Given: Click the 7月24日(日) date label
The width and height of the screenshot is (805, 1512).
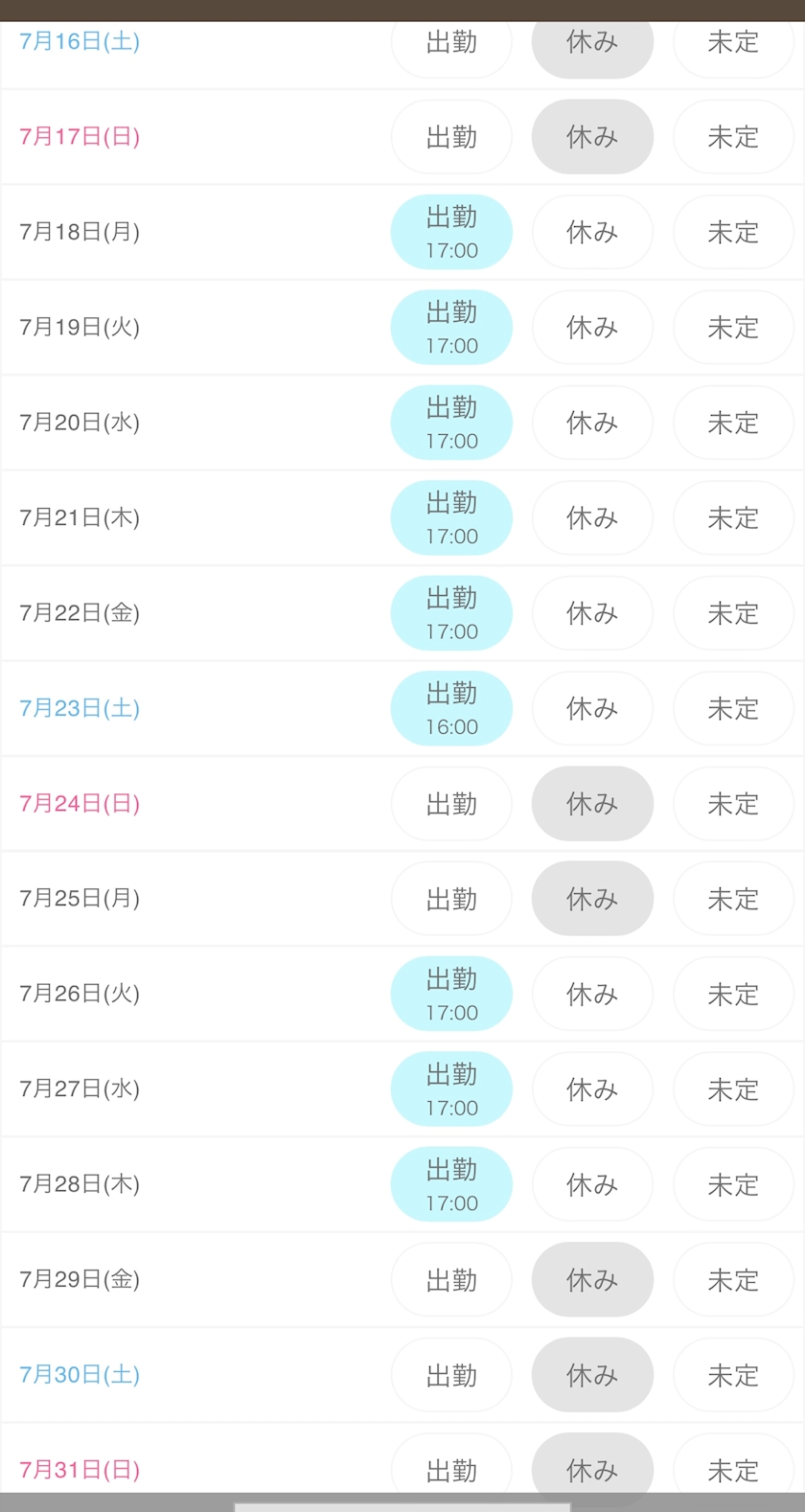Looking at the screenshot, I should coord(80,804).
